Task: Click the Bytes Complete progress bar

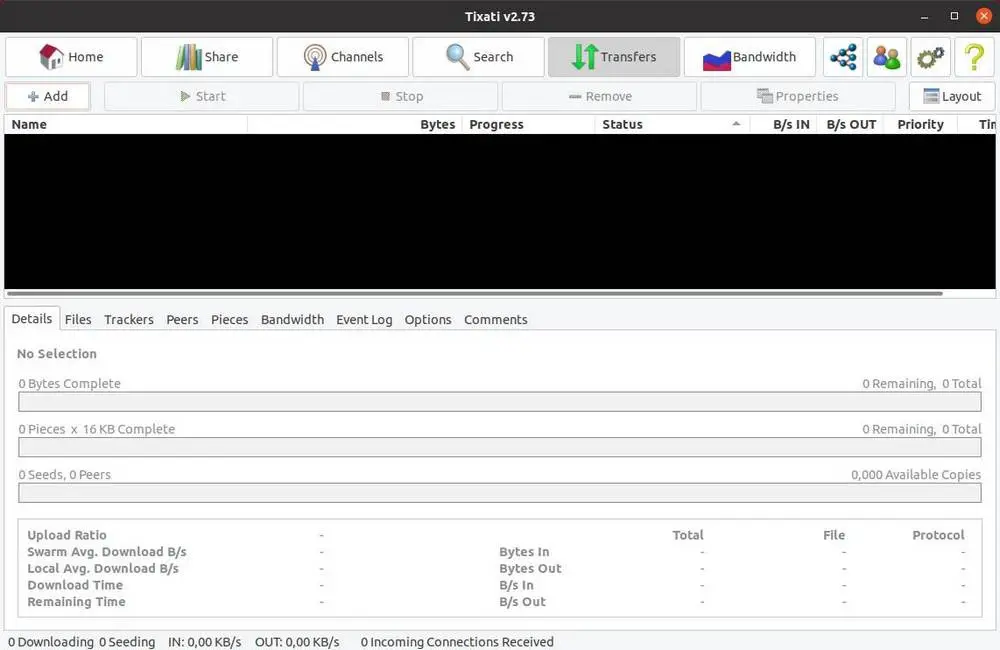Action: coord(499,402)
